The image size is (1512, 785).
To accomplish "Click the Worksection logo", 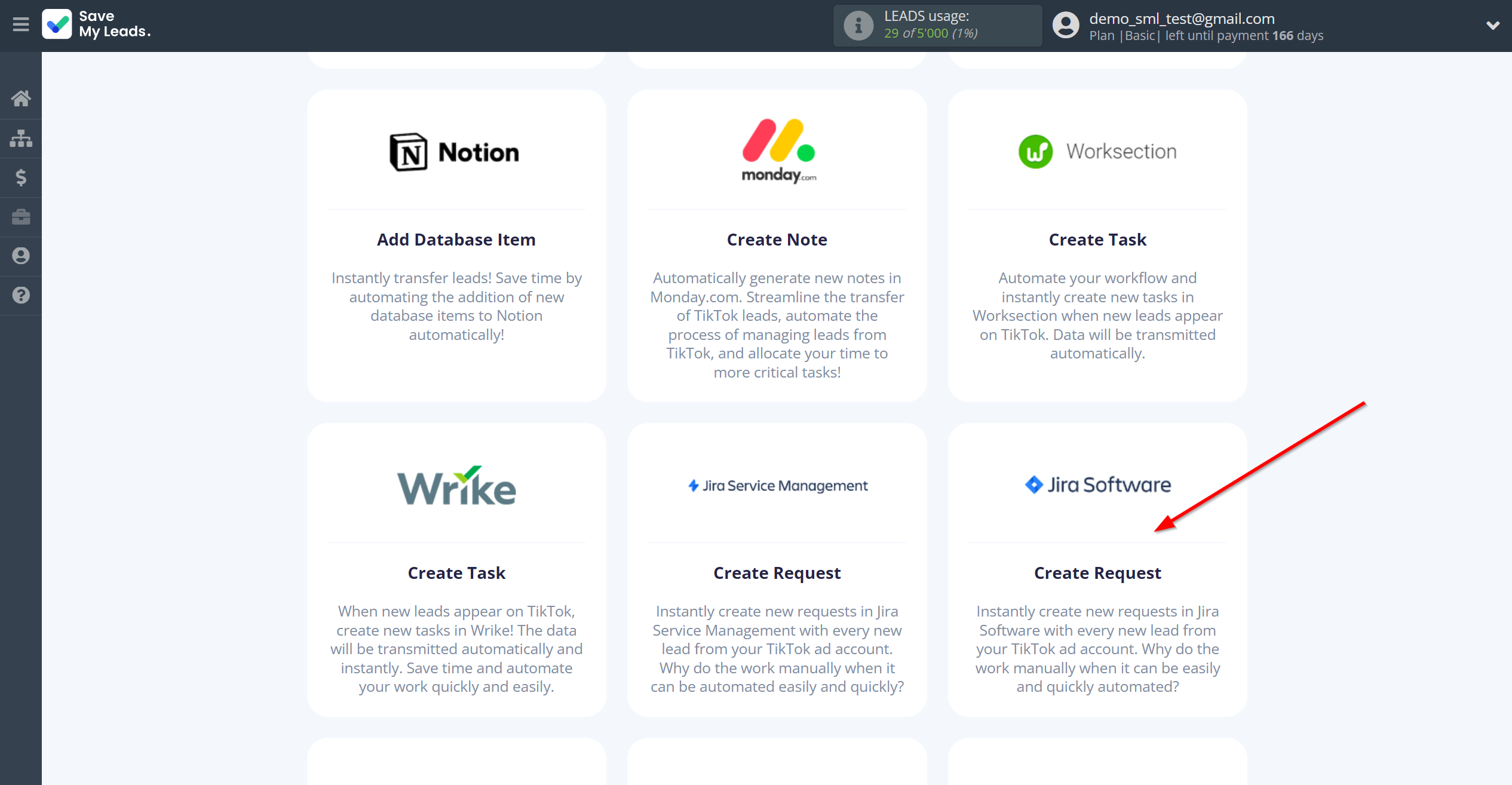I will click(1098, 151).
